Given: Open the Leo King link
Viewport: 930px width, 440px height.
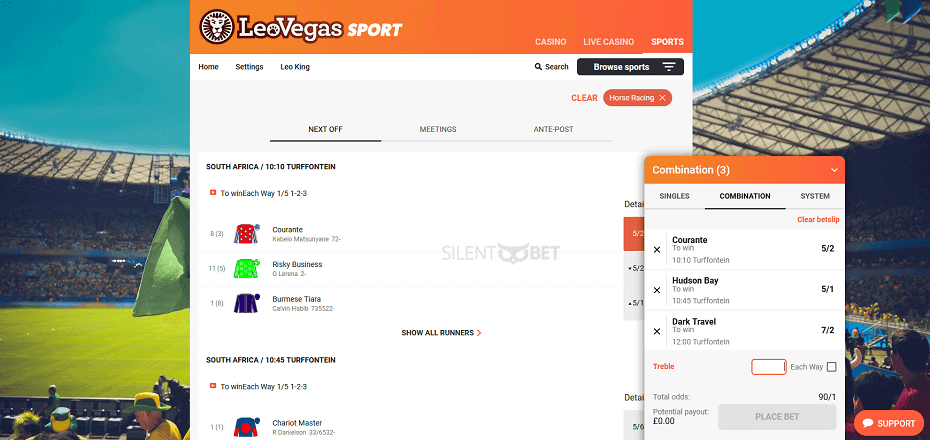Looking at the screenshot, I should [295, 67].
